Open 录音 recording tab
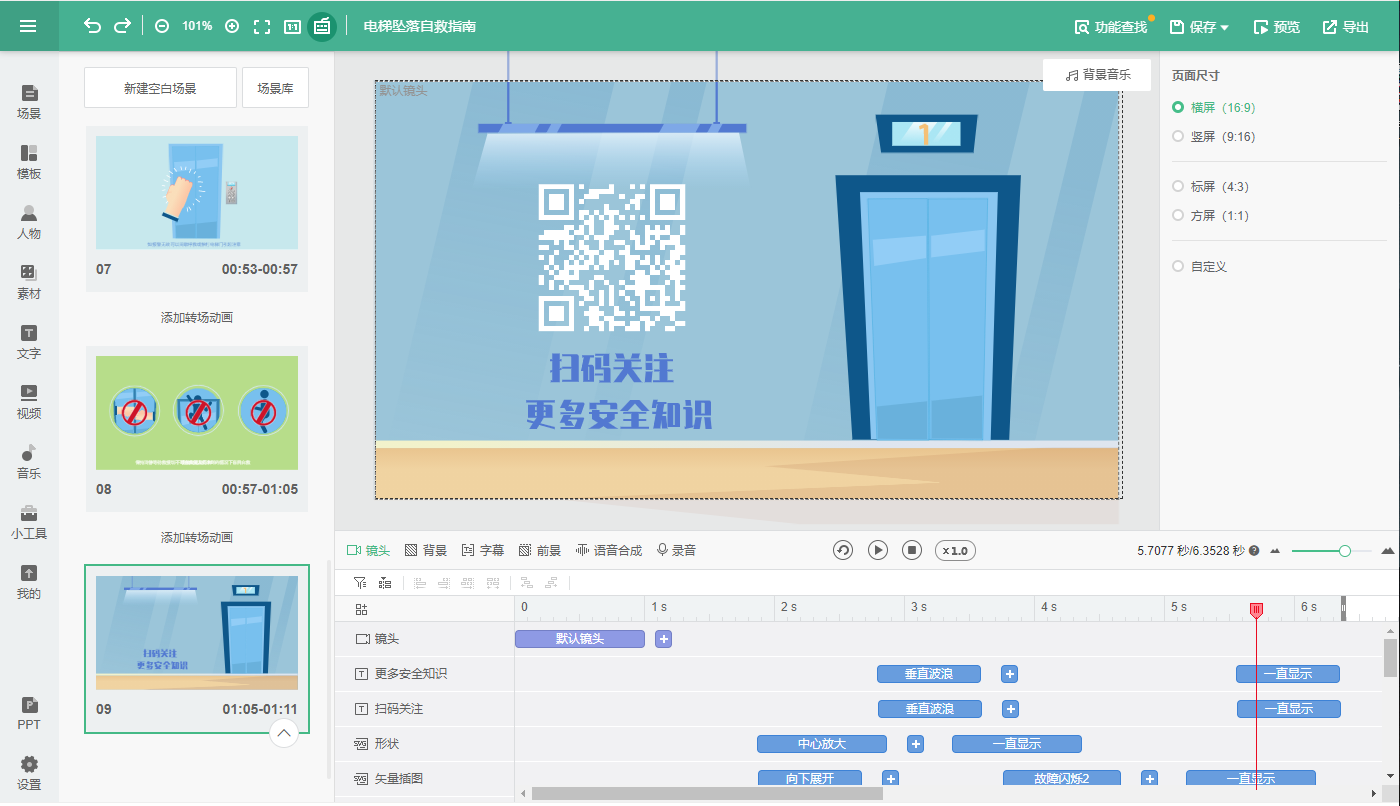The height and width of the screenshot is (806, 1400). coord(676,550)
